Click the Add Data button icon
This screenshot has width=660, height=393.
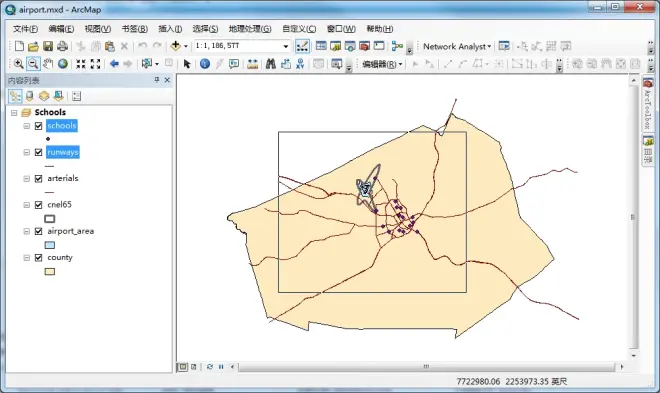coord(176,46)
